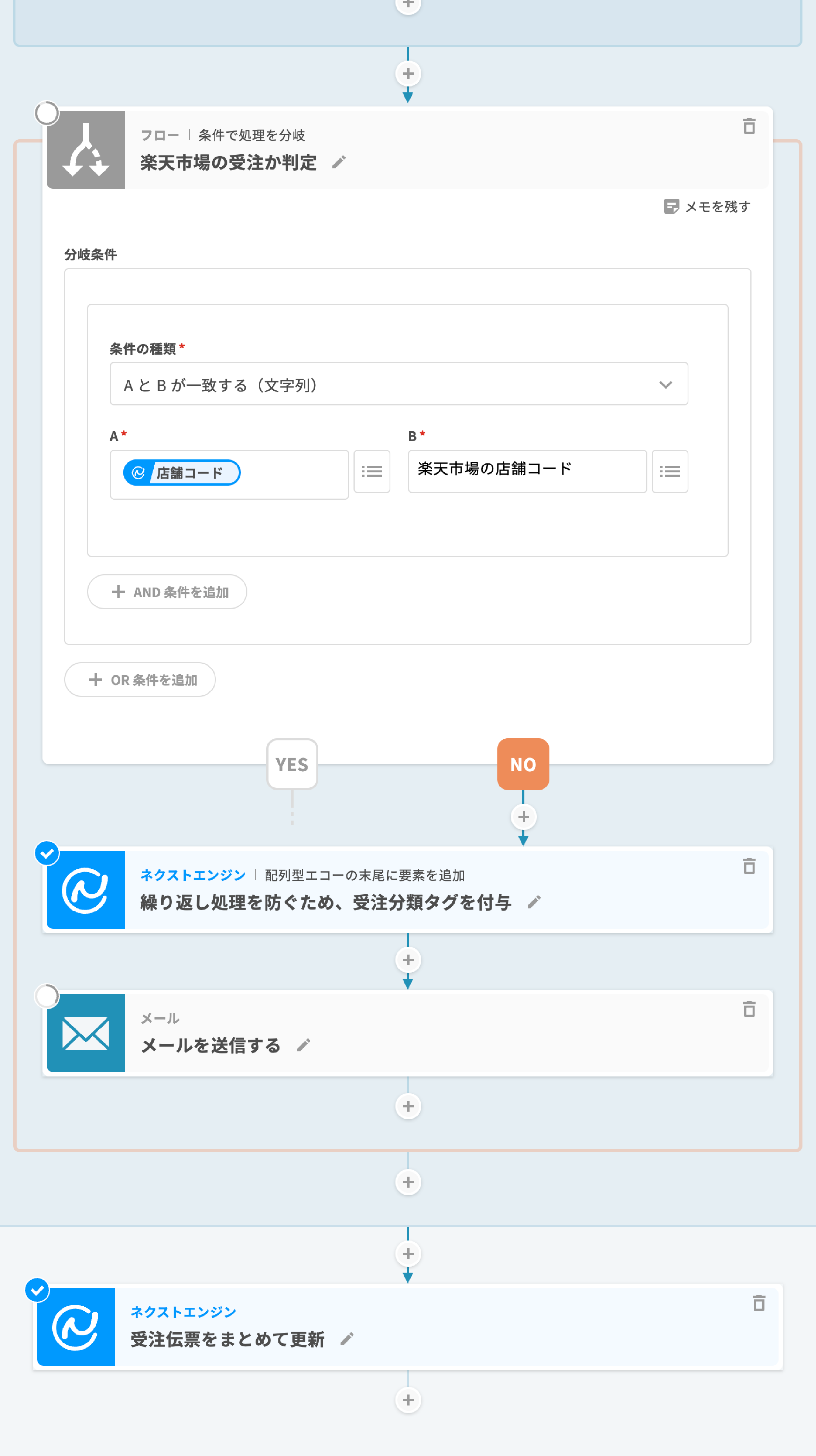Click the 店舗コード variable chip
The height and width of the screenshot is (1456, 816).
coord(181,472)
